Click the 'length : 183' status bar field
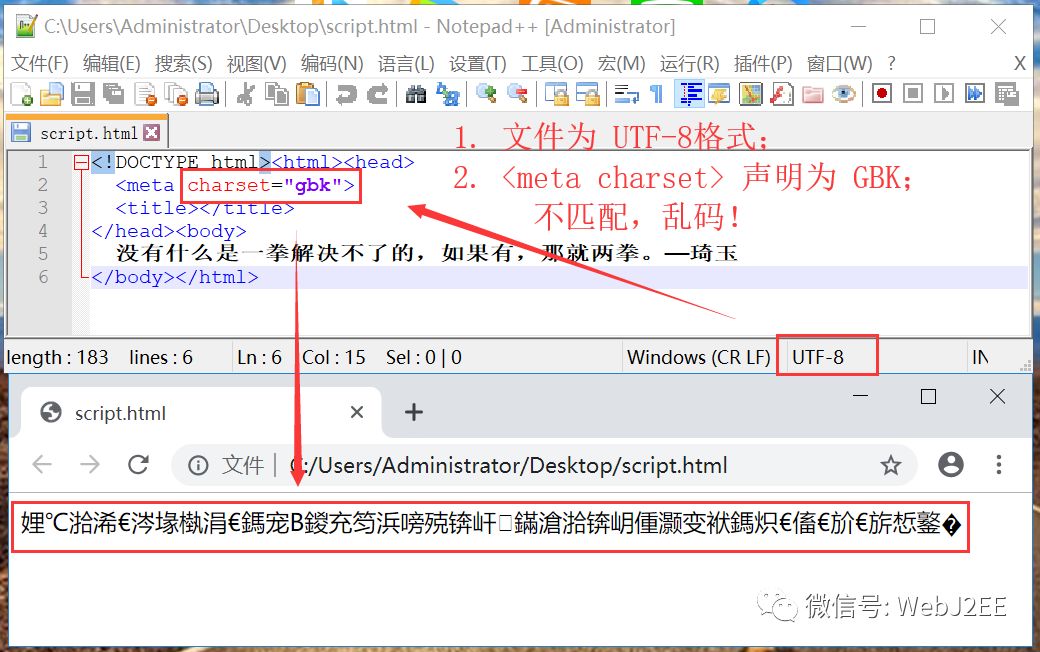 coord(57,358)
